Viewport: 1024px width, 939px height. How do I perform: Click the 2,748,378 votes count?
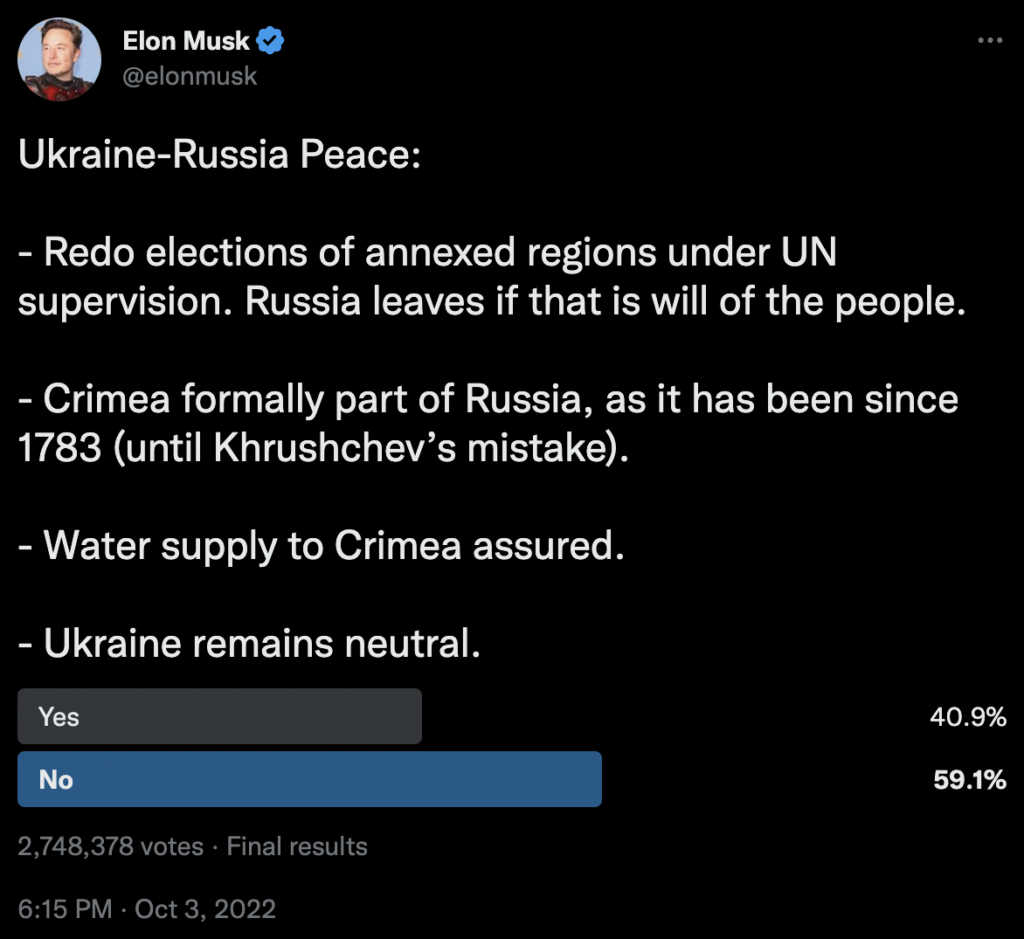click(x=110, y=847)
